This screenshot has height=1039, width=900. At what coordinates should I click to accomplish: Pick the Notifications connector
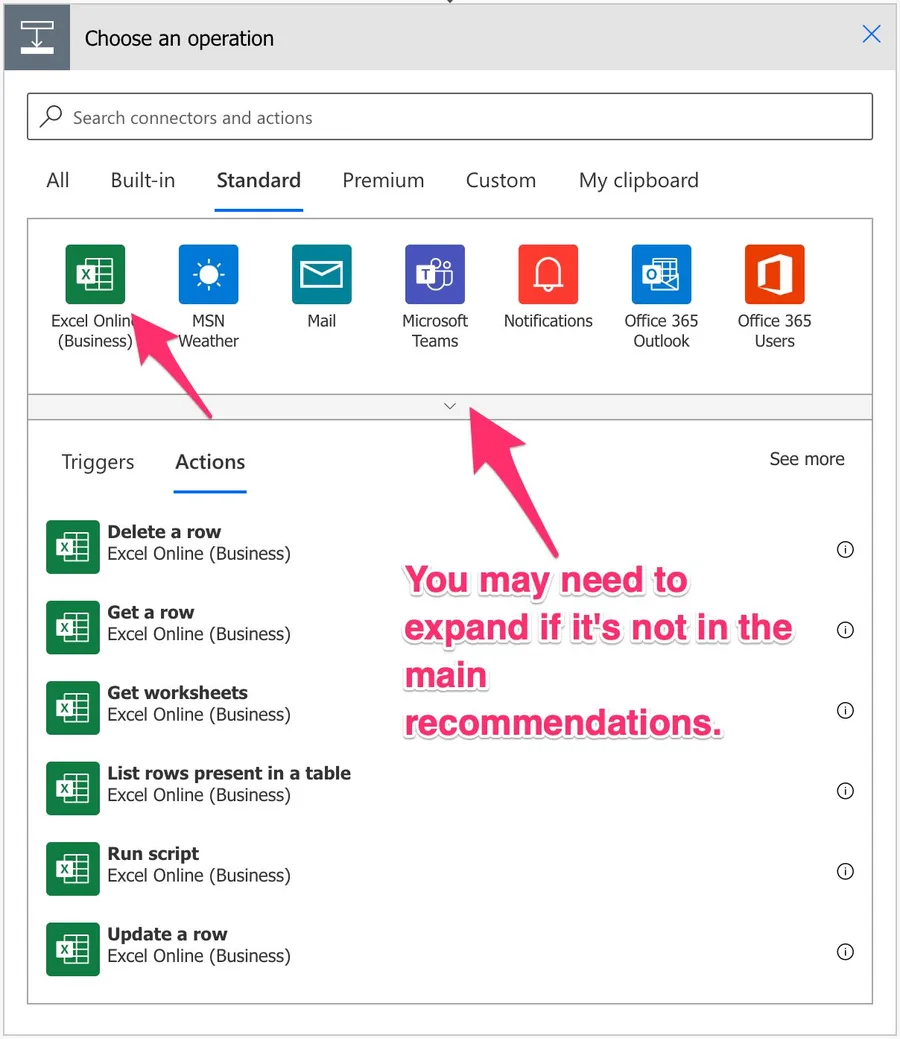[x=548, y=274]
